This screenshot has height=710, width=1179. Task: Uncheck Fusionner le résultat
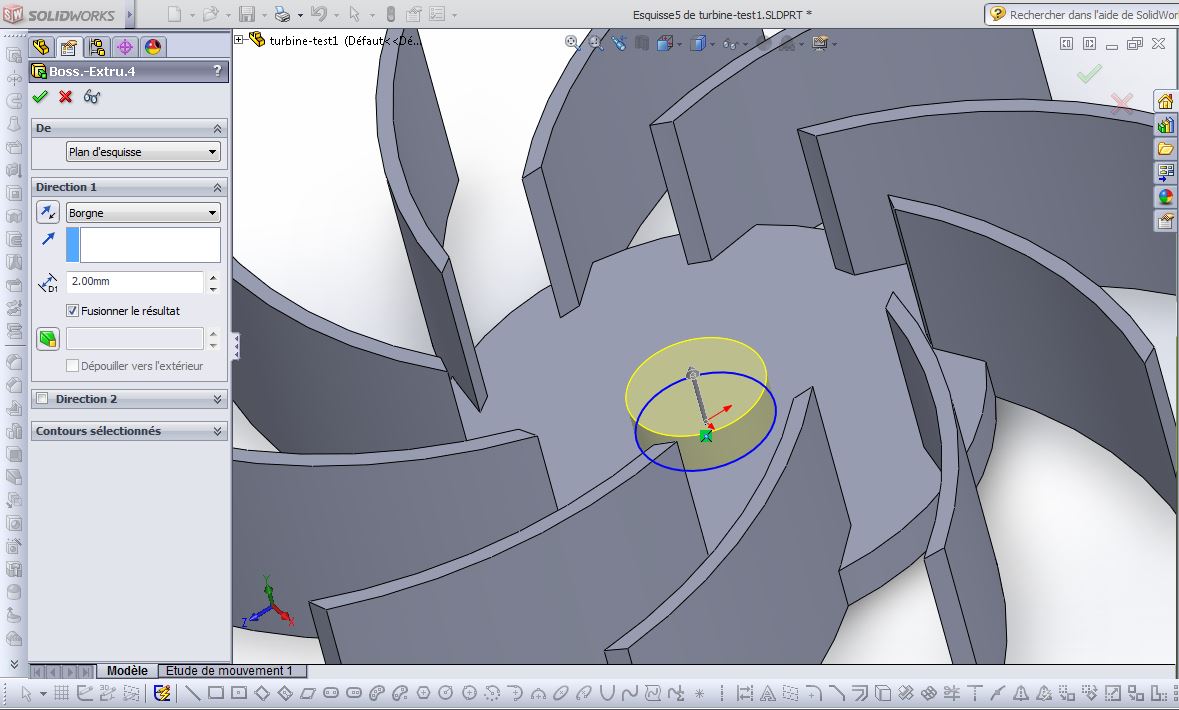pos(73,310)
